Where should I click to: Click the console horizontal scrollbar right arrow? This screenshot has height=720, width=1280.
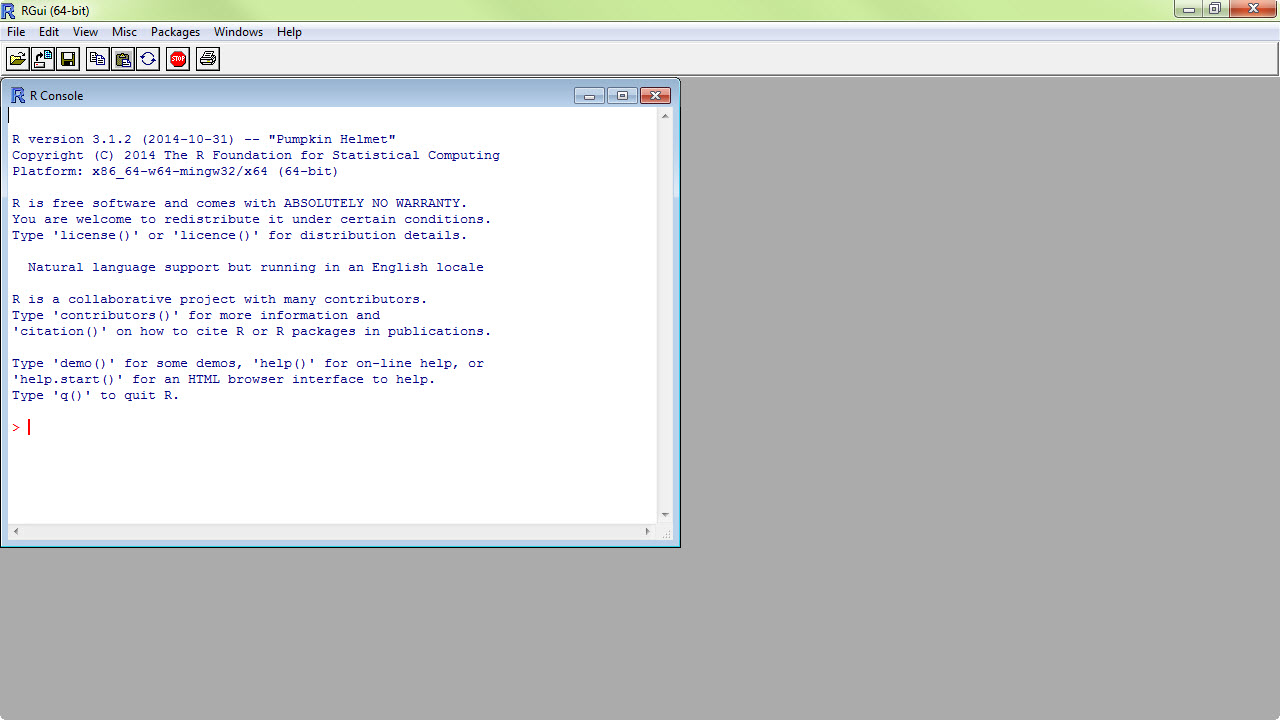648,532
